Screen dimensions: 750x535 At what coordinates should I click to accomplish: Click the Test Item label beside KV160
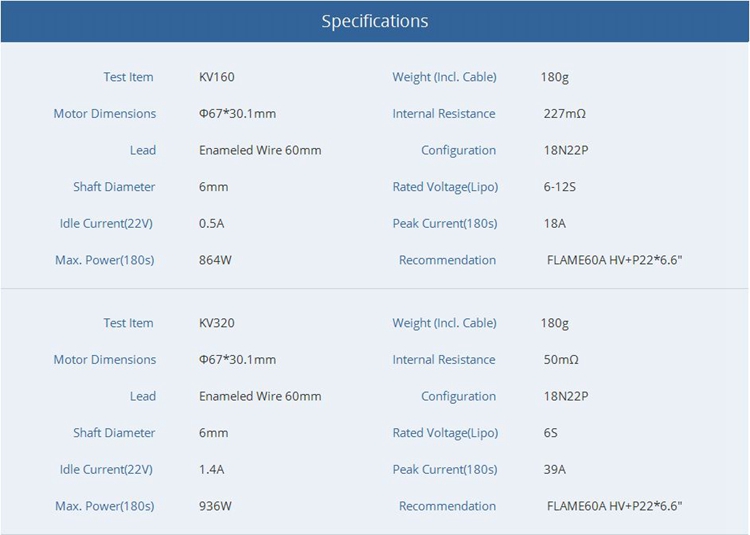(x=129, y=77)
